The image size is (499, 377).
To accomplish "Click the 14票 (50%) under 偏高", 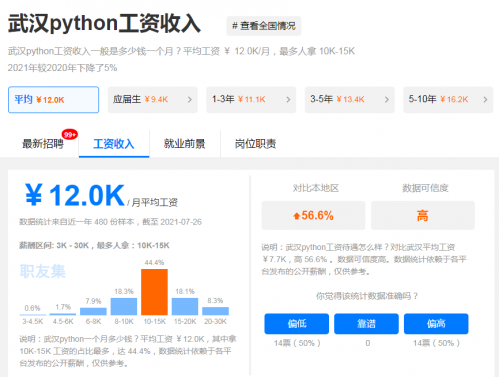I will (436, 343).
